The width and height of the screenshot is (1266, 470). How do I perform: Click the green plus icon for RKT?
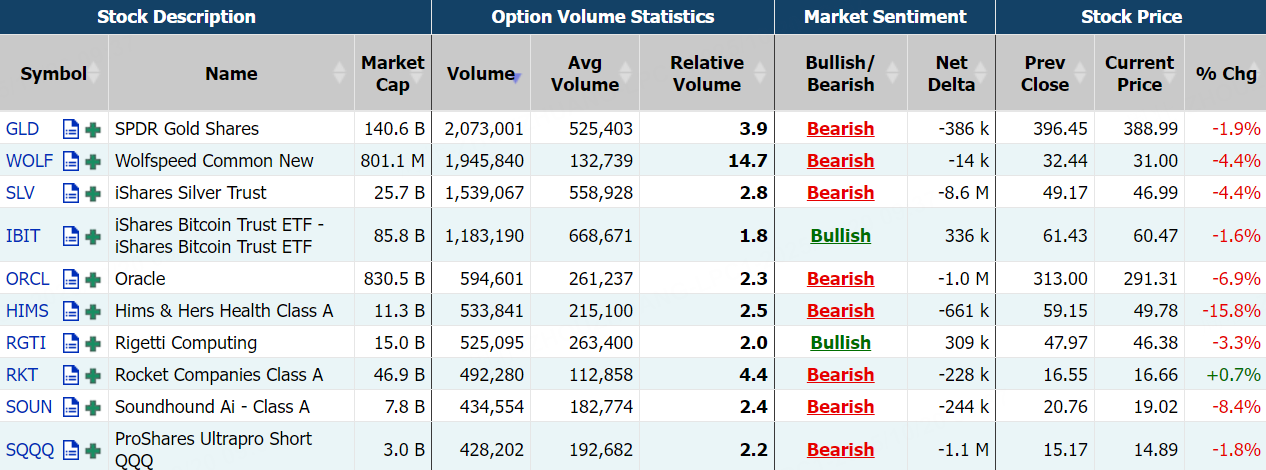pyautogui.click(x=93, y=375)
